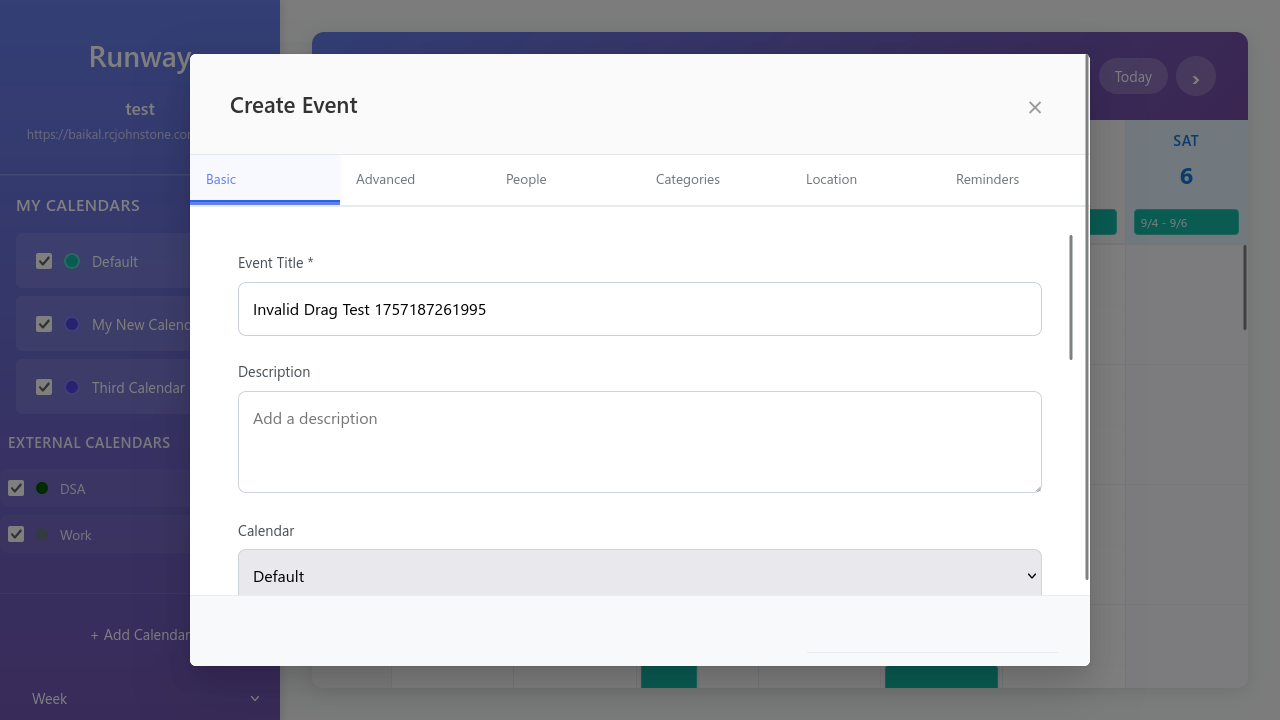
Task: Toggle My New Calendar visibility
Action: (x=44, y=323)
